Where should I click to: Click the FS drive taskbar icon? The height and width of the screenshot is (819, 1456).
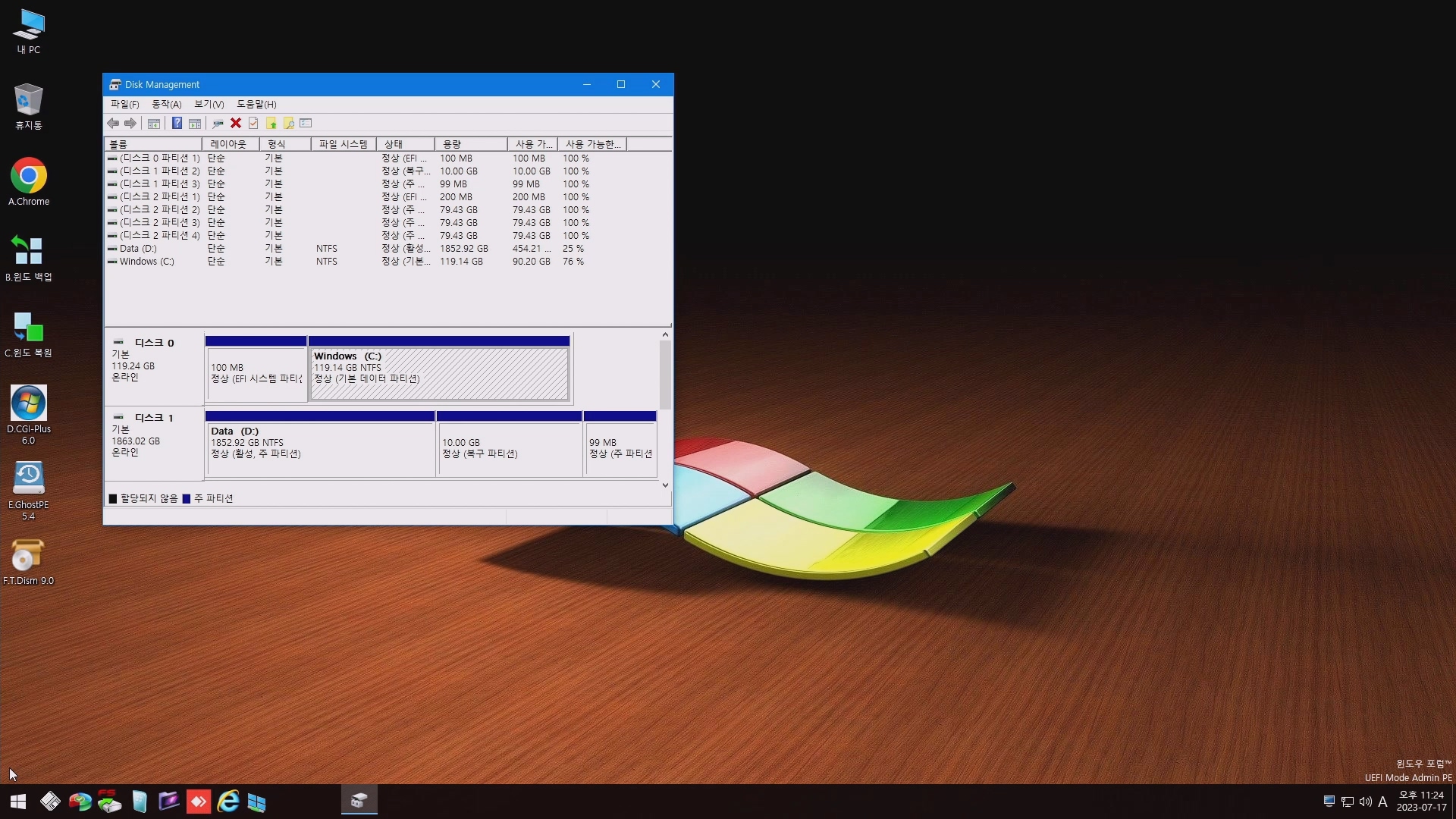click(x=109, y=802)
